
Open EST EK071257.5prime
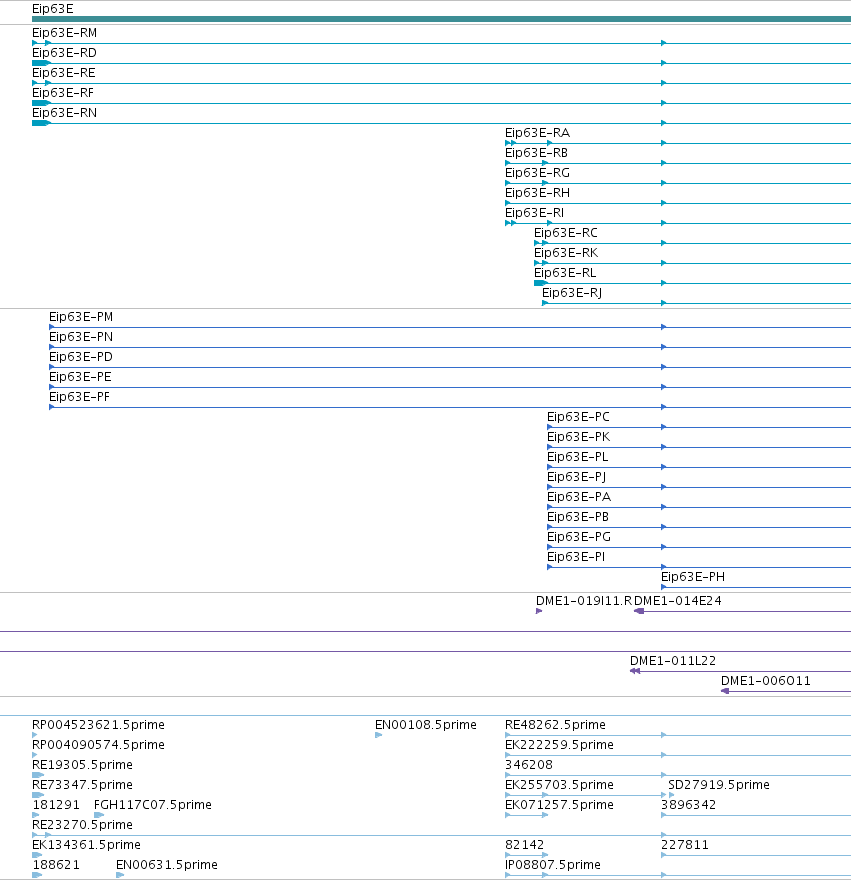click(559, 805)
